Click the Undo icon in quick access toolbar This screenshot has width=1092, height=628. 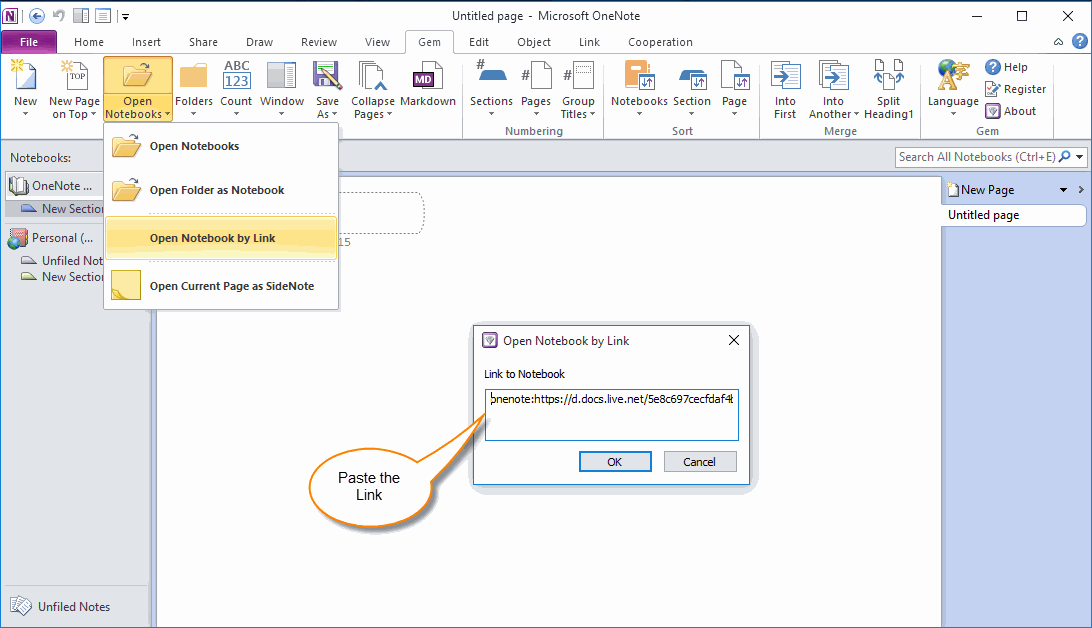(58, 15)
